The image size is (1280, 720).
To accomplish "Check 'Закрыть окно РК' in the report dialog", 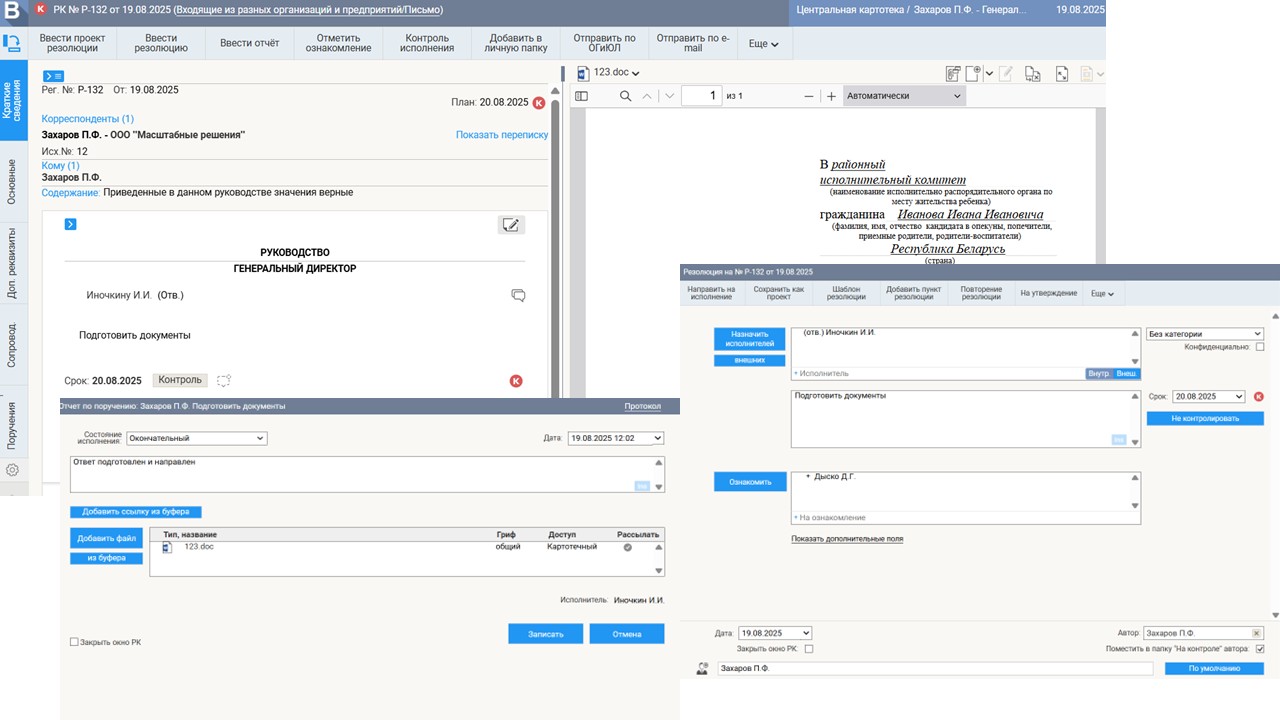I will click(x=74, y=642).
